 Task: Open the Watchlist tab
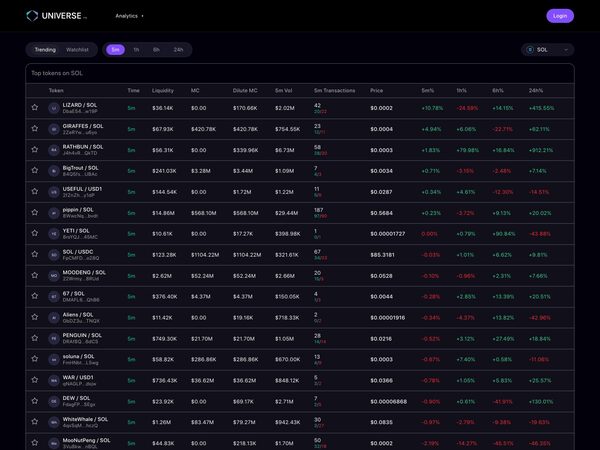[x=77, y=50]
